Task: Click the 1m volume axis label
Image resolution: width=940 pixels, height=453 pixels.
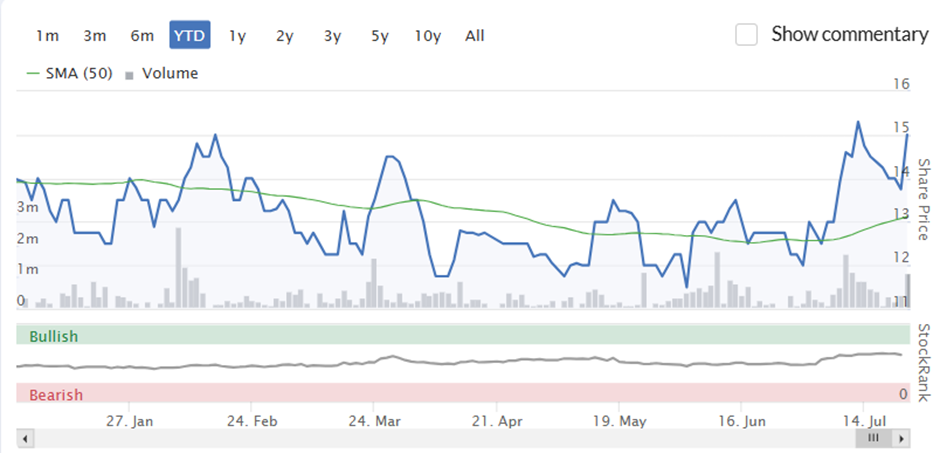Action: tap(28, 270)
